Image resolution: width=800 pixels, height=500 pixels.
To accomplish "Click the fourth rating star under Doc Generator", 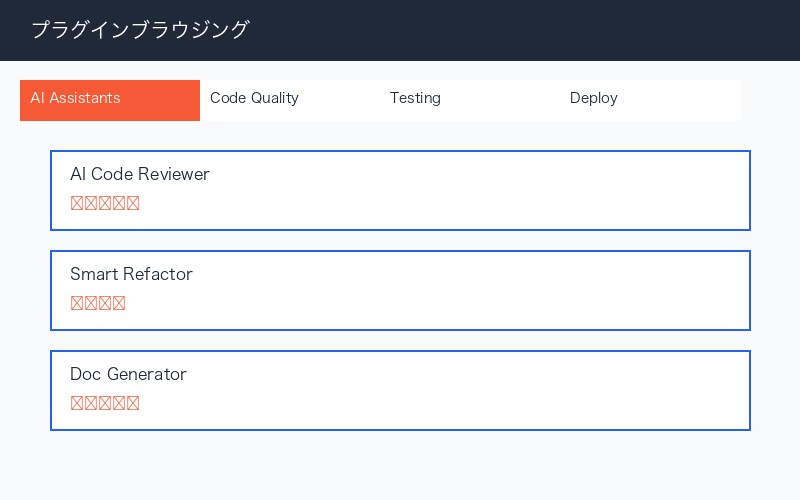I will pyautogui.click(x=119, y=403).
